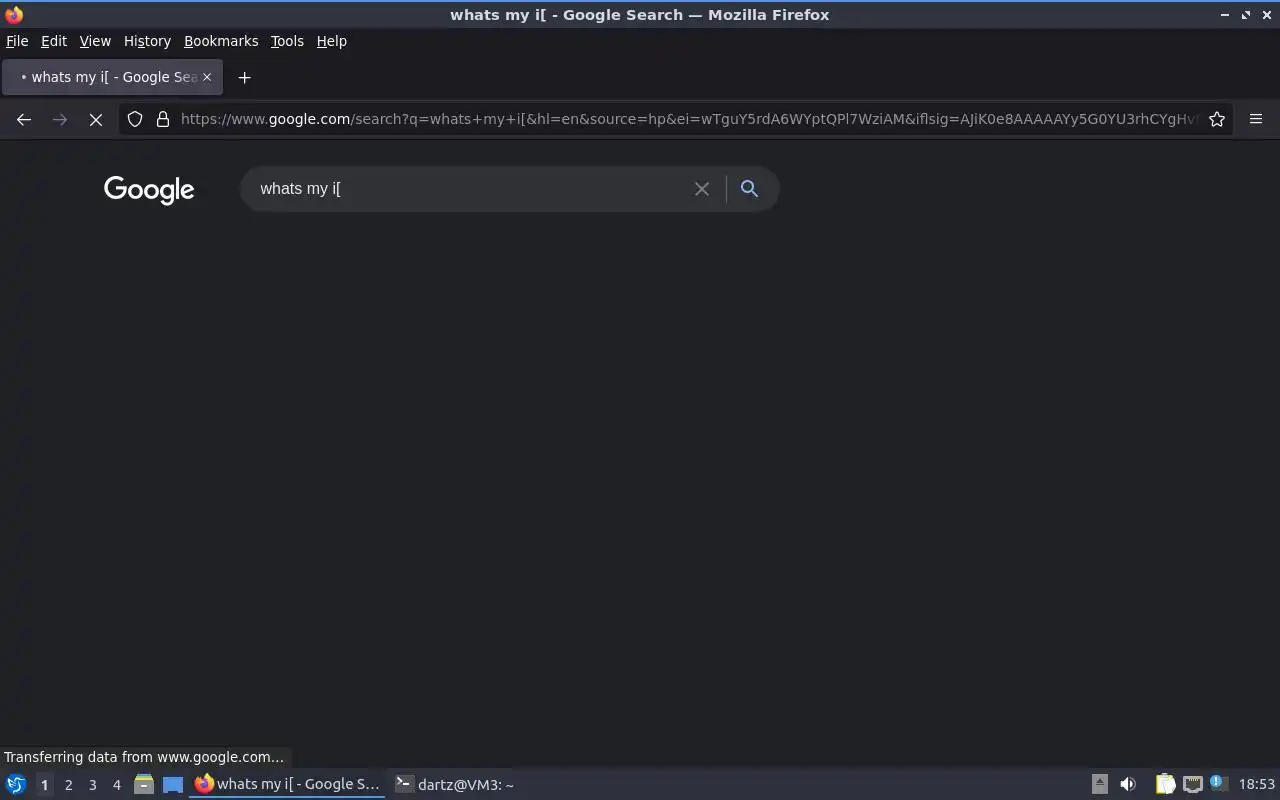Switch to workspace 1

(x=44, y=785)
